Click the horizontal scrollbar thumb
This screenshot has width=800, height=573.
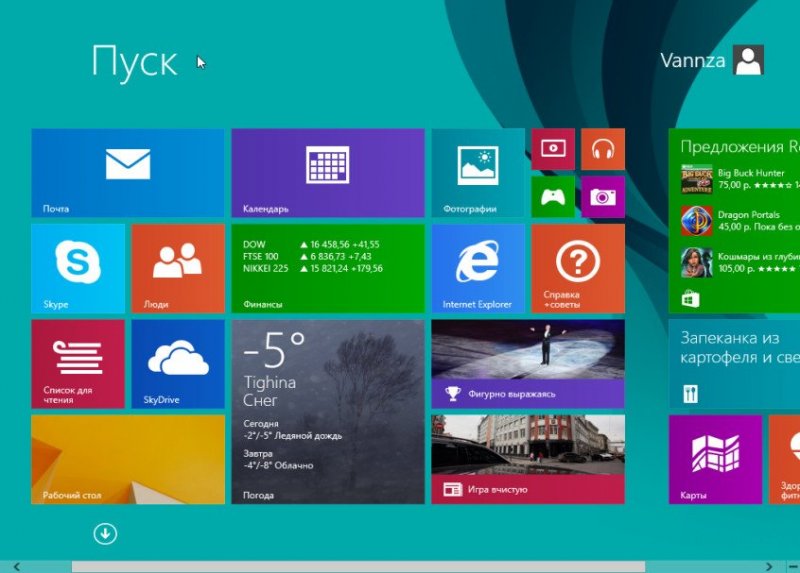(x=358, y=567)
